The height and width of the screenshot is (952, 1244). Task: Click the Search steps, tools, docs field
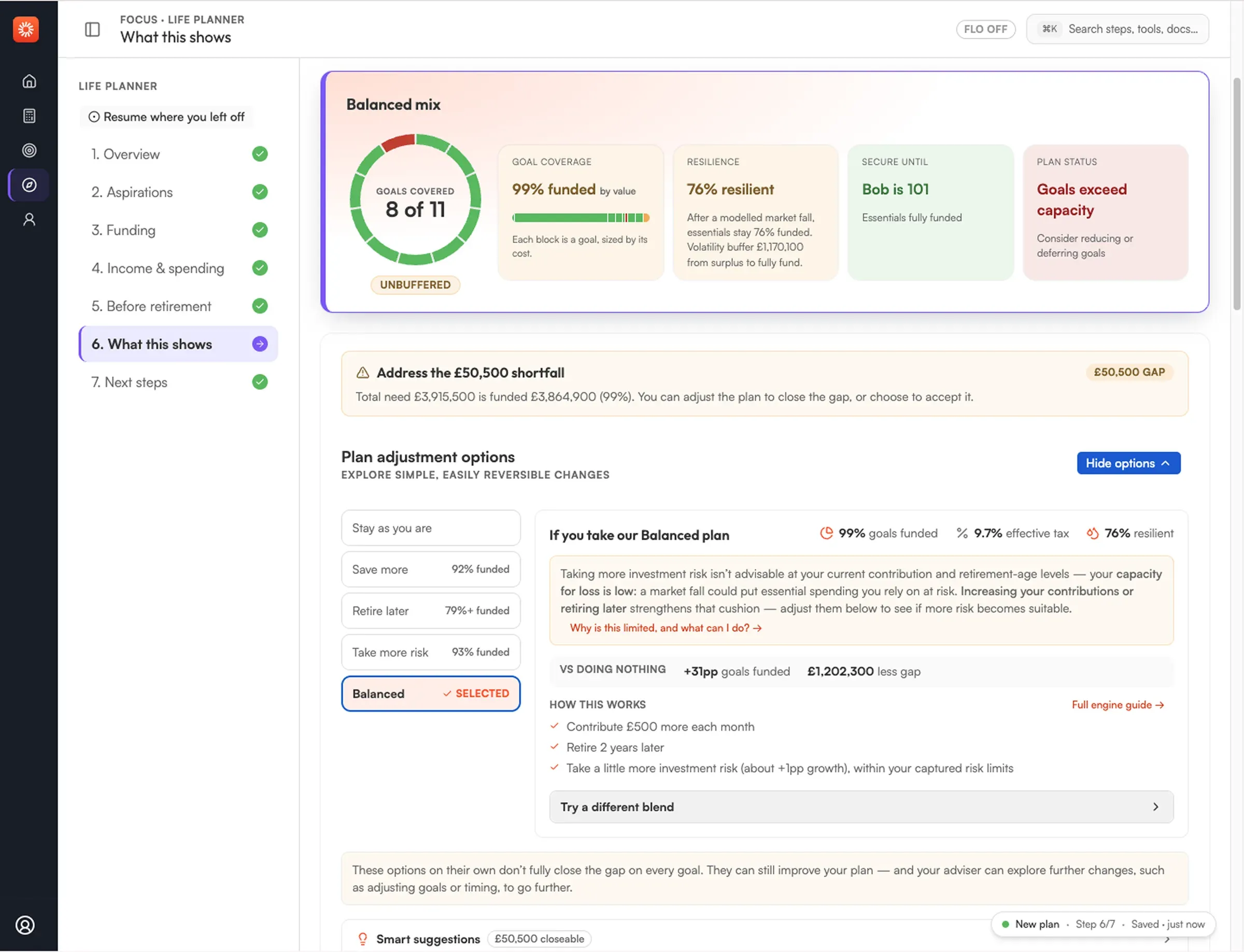pos(1117,29)
